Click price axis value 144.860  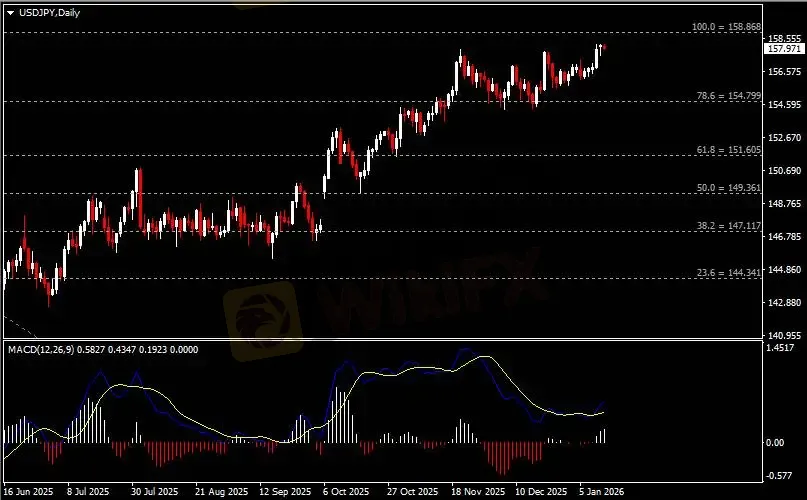tap(784, 270)
